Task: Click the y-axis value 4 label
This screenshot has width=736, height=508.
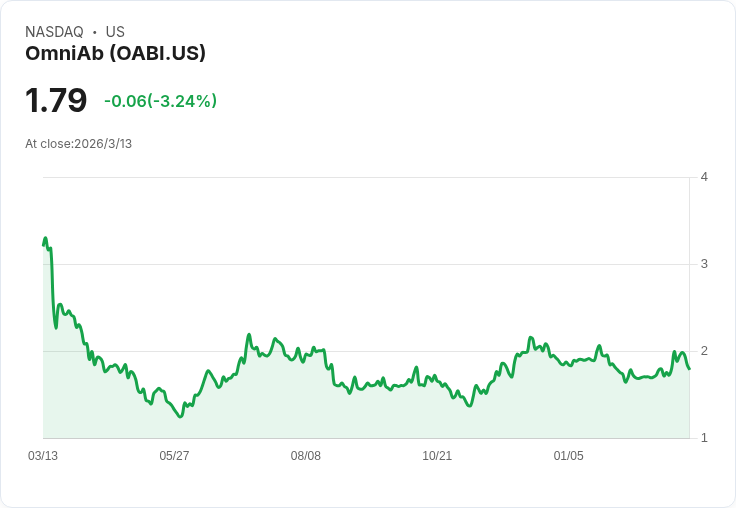Action: point(704,177)
